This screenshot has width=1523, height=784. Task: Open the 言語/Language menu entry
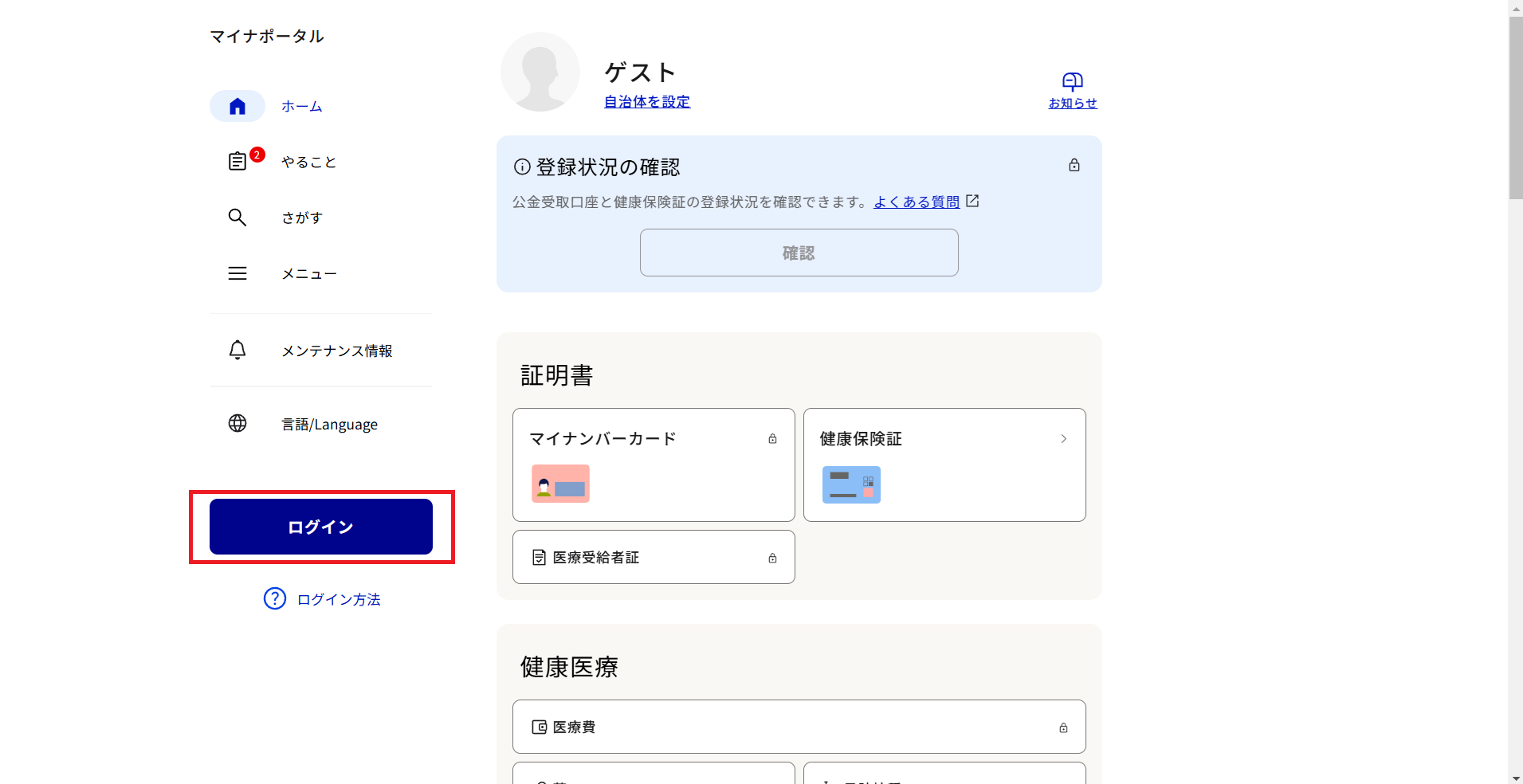[x=328, y=423]
